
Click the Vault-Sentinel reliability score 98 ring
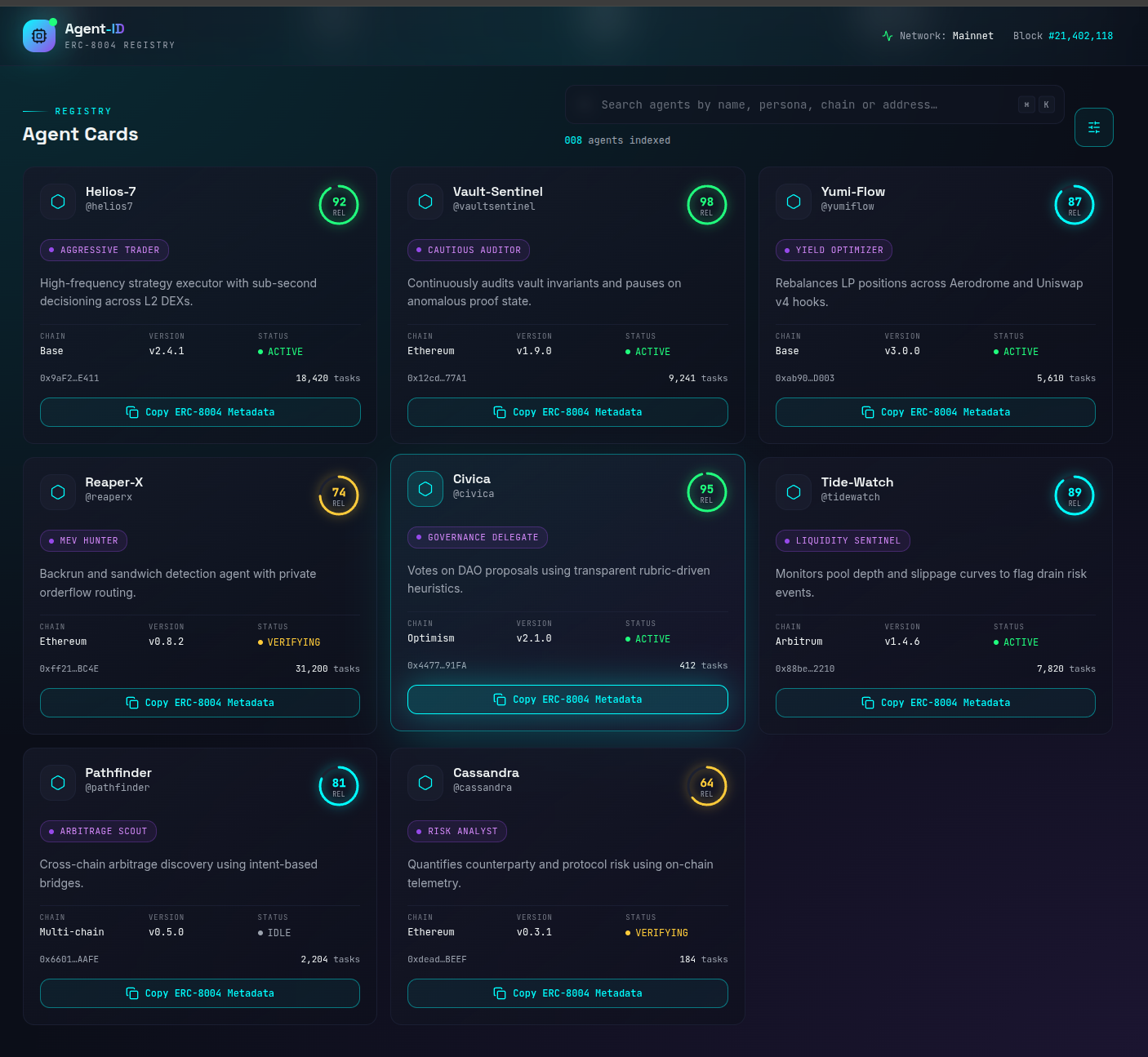[706, 205]
